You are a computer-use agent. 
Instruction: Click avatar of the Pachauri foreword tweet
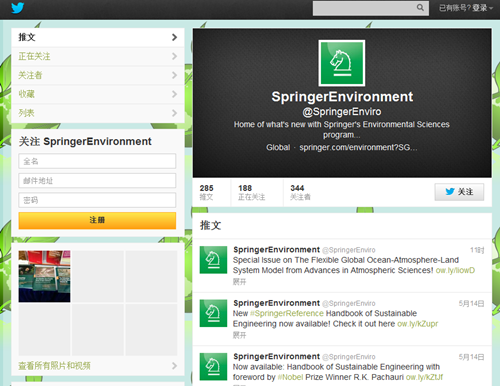coord(213,366)
